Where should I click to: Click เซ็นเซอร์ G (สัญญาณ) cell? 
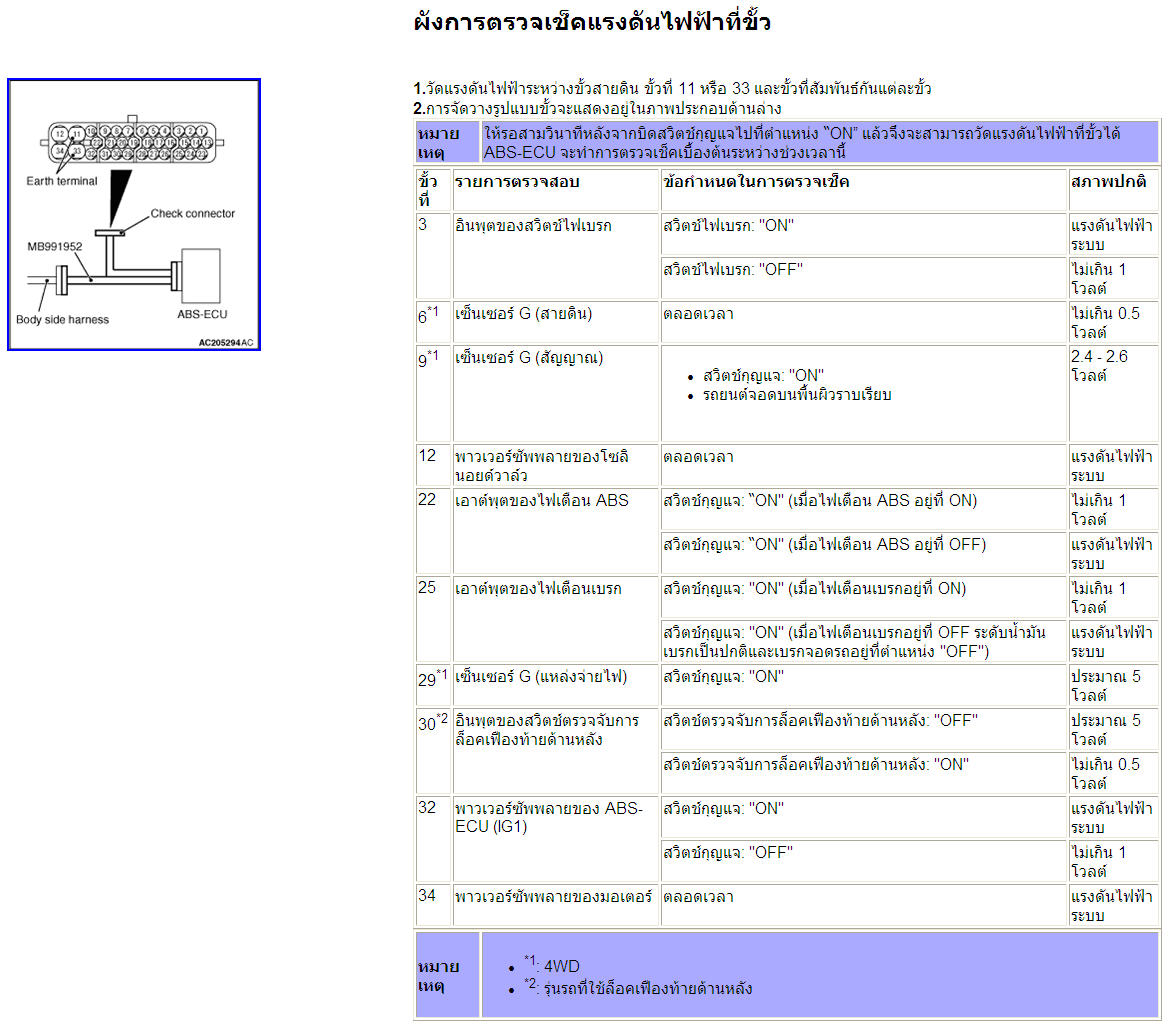[x=556, y=393]
